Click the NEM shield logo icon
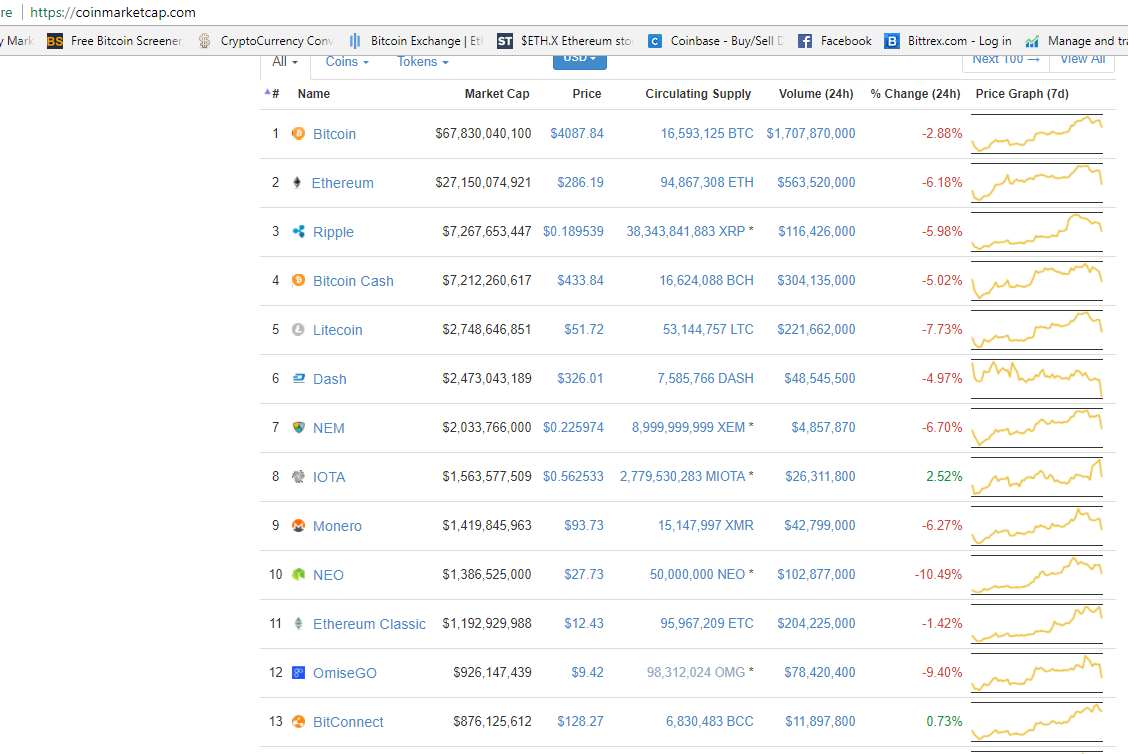This screenshot has width=1128, height=754. point(298,427)
